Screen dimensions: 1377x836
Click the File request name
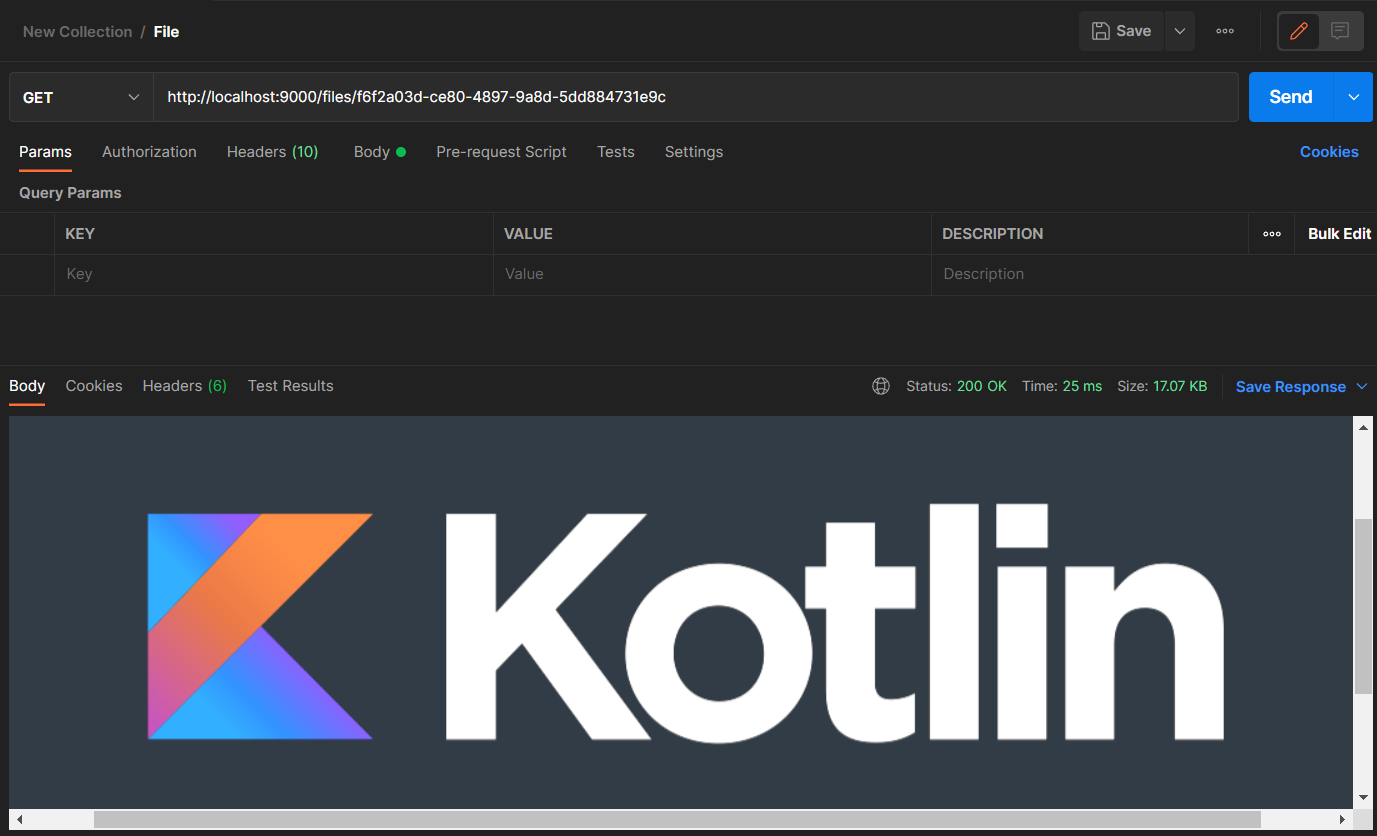point(166,31)
